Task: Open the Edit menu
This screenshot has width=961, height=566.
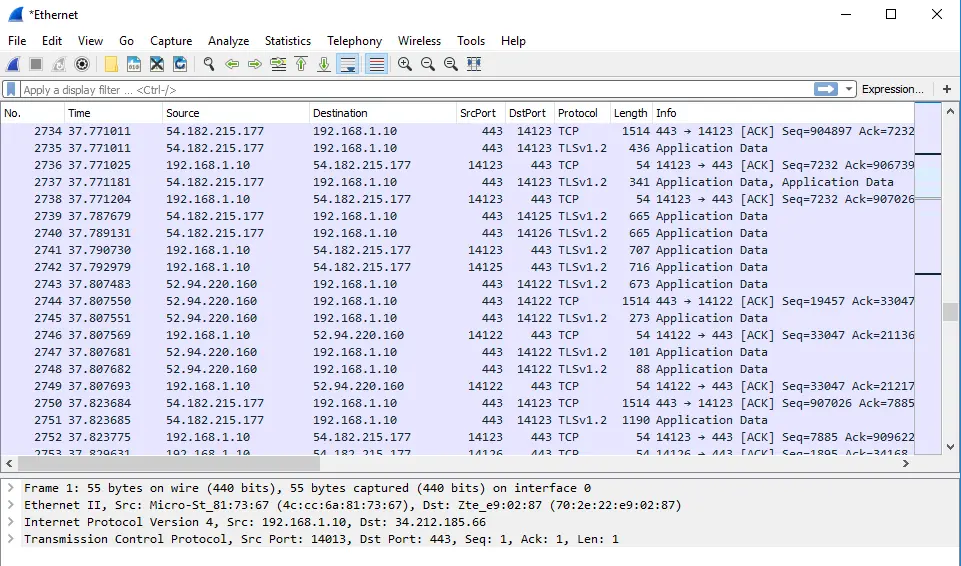Action: [51, 40]
